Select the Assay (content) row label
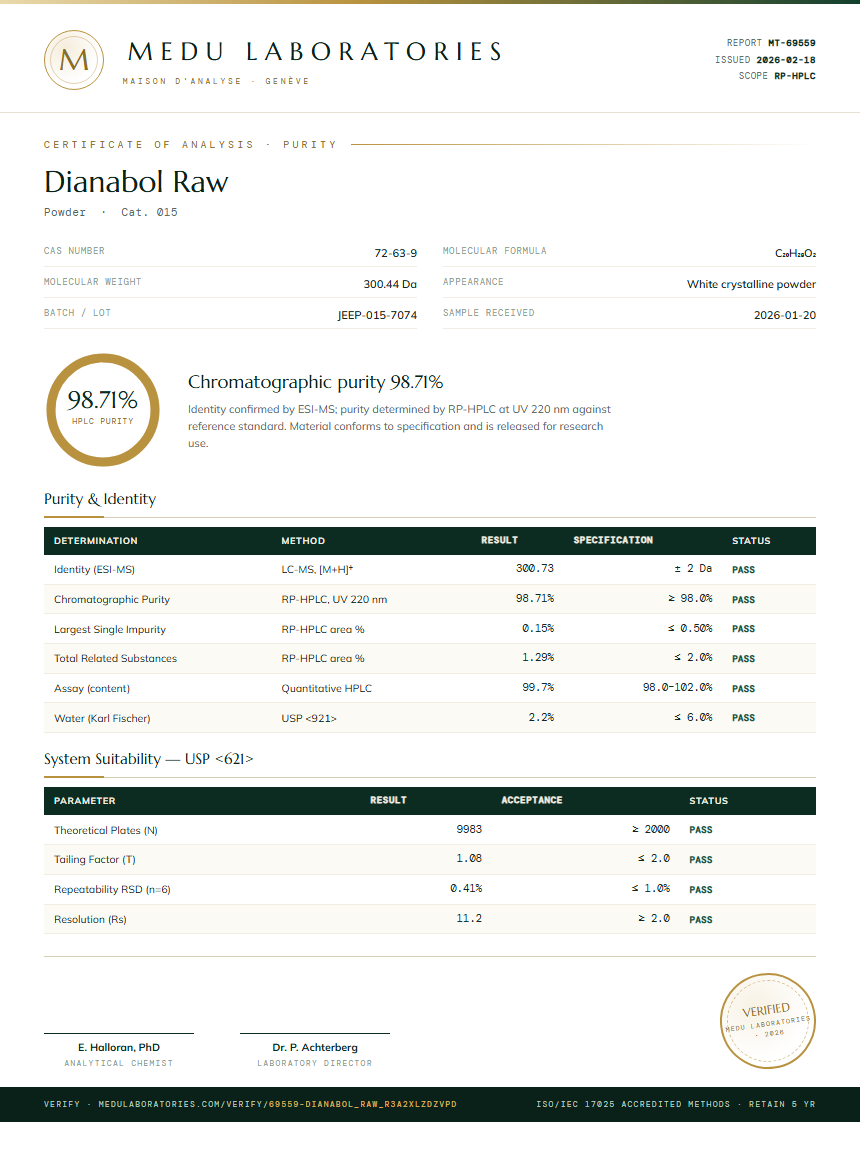 [92, 688]
